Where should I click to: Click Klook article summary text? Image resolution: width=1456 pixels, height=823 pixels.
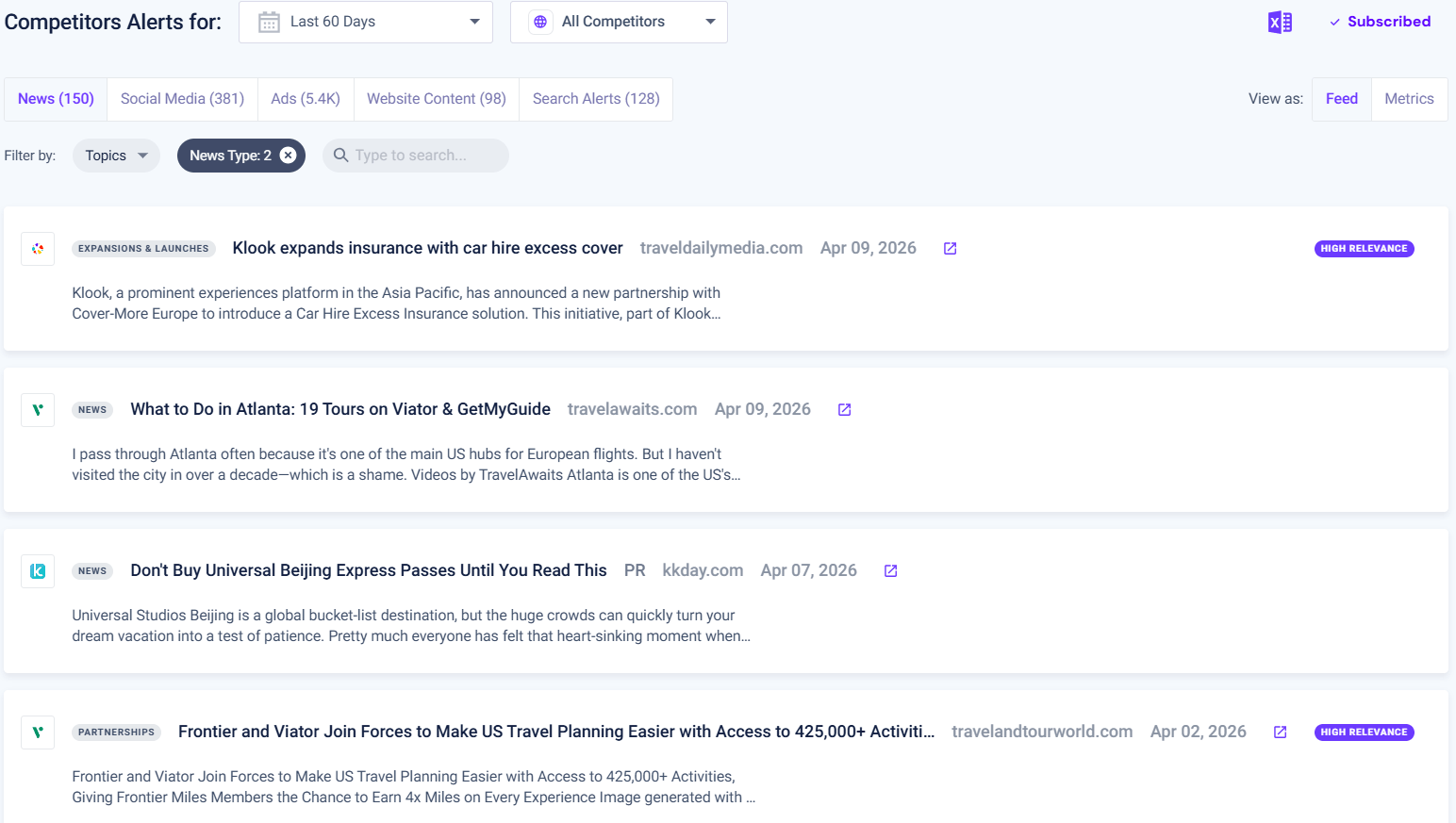coord(396,304)
